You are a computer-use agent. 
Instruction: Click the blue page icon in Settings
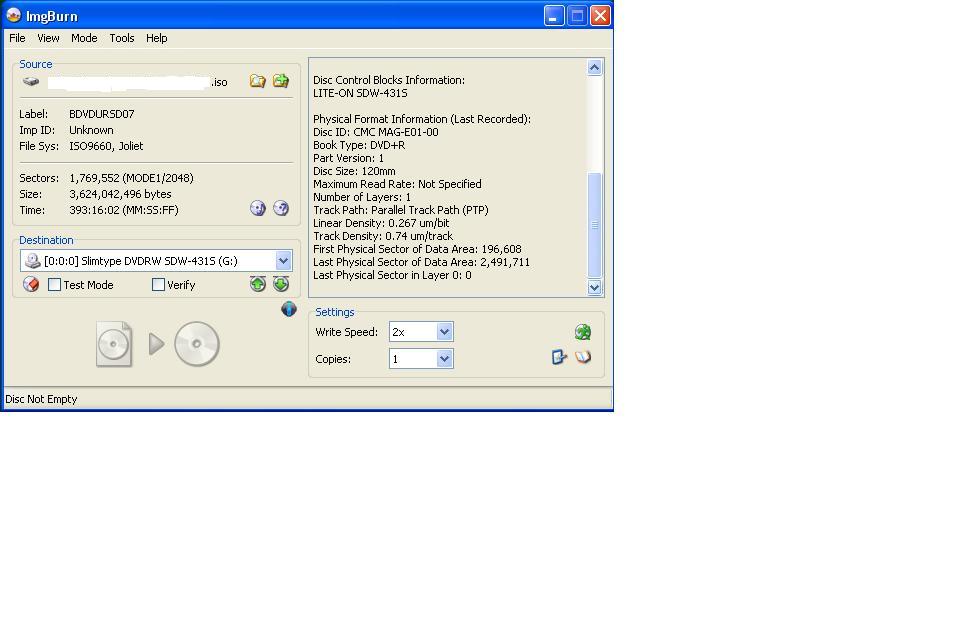pos(559,356)
